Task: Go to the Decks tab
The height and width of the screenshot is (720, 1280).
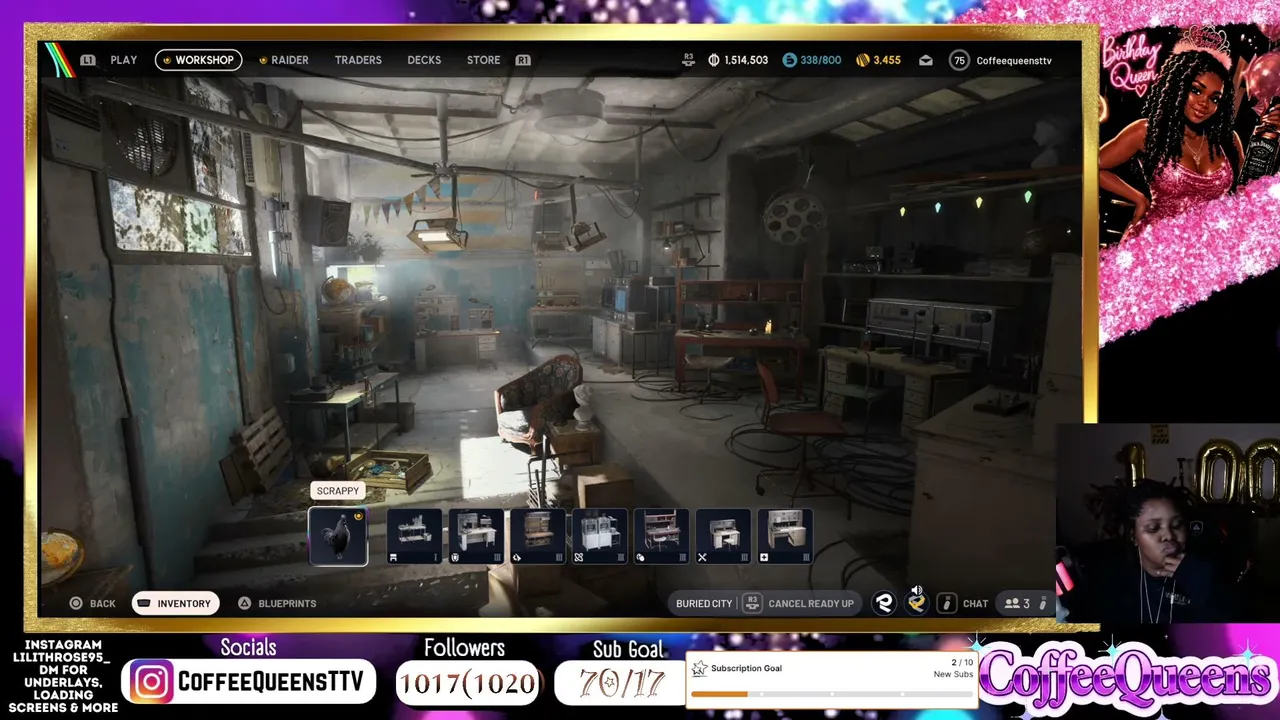Action: [424, 60]
